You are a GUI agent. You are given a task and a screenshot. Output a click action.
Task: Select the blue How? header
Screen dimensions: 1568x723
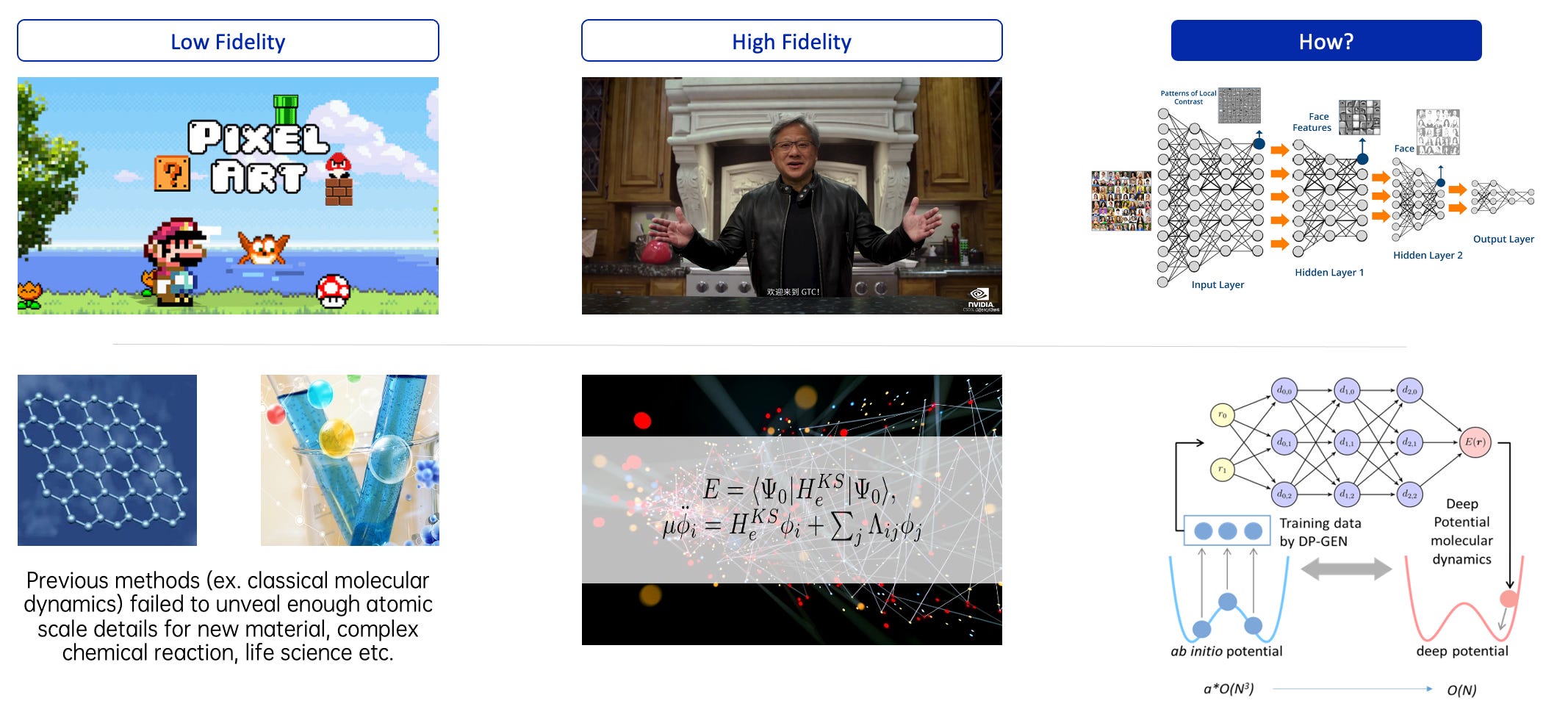click(x=1326, y=40)
